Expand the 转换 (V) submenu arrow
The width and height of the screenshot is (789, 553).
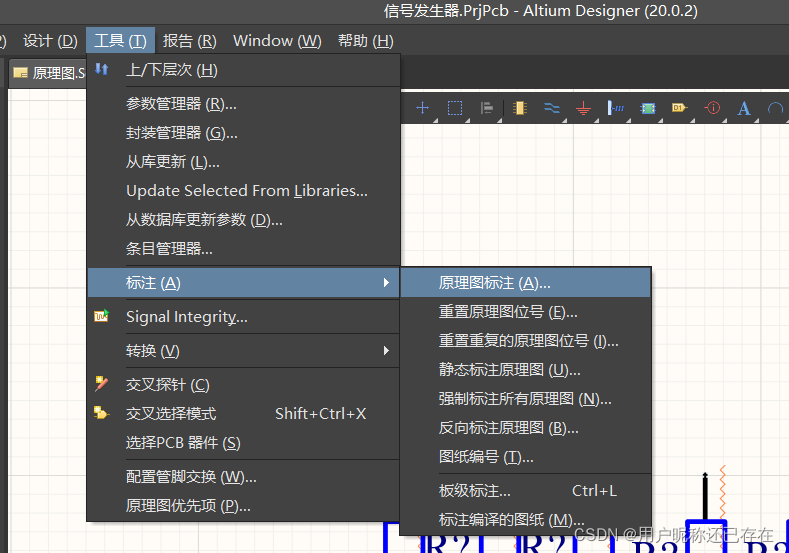click(x=386, y=350)
